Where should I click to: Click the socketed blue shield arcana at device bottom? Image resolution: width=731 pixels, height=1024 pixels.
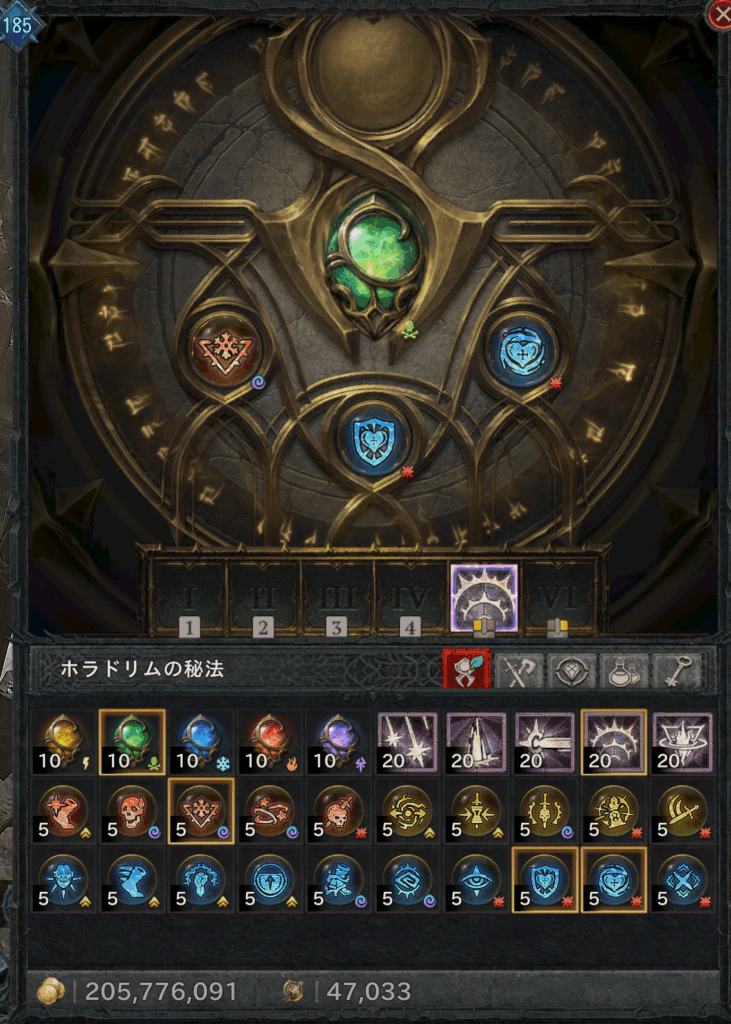tap(374, 438)
